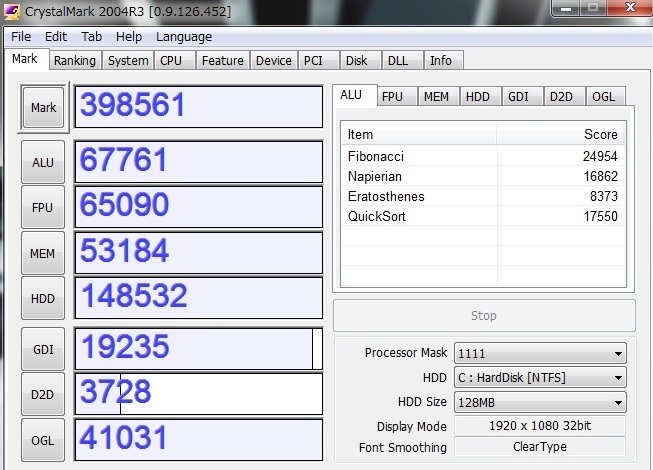The width and height of the screenshot is (653, 470).
Task: Expand the Processor Mask dropdown
Action: click(x=540, y=353)
